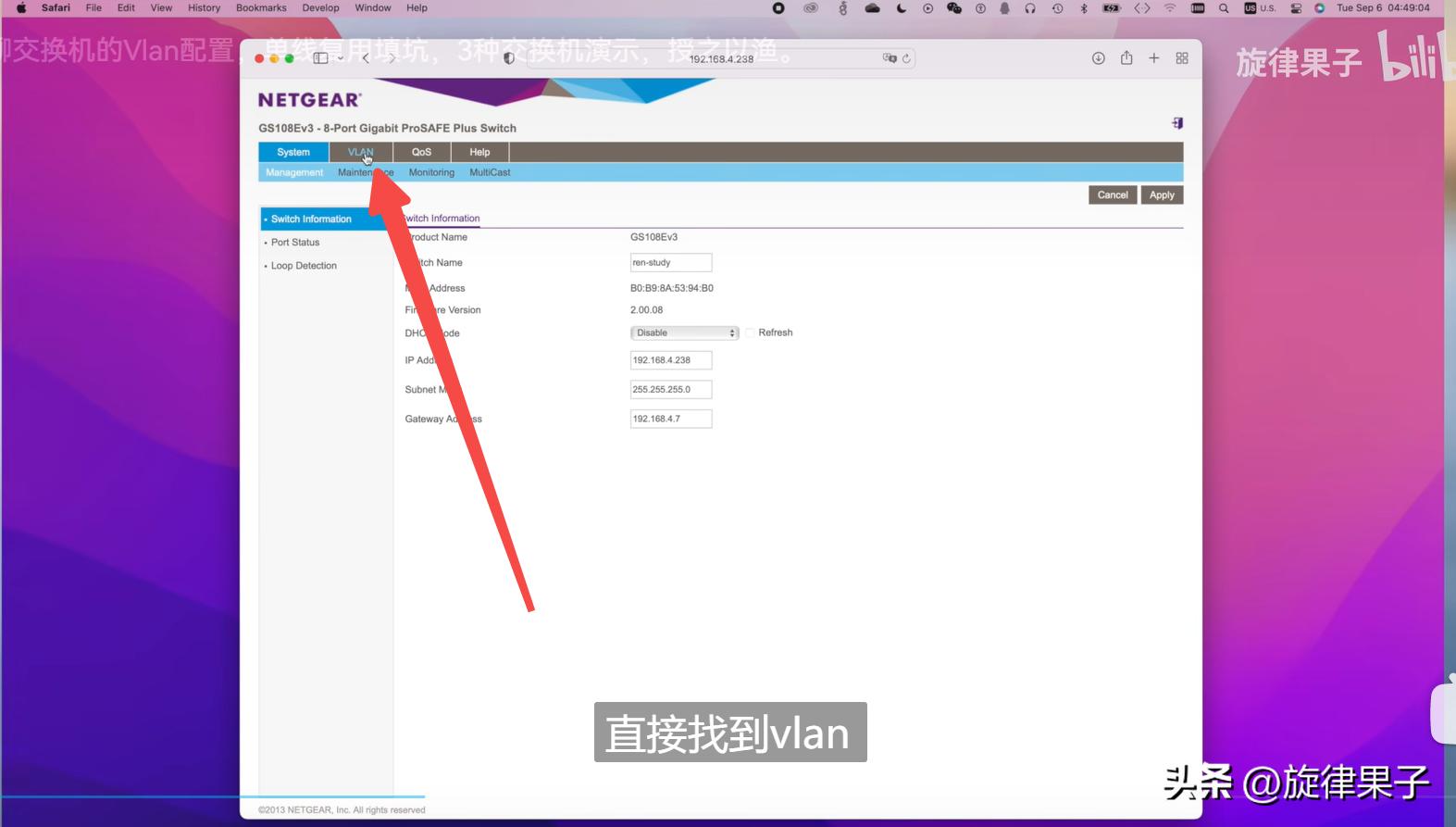Click the Cancel button
Image resolution: width=1456 pixels, height=827 pixels.
1113,195
